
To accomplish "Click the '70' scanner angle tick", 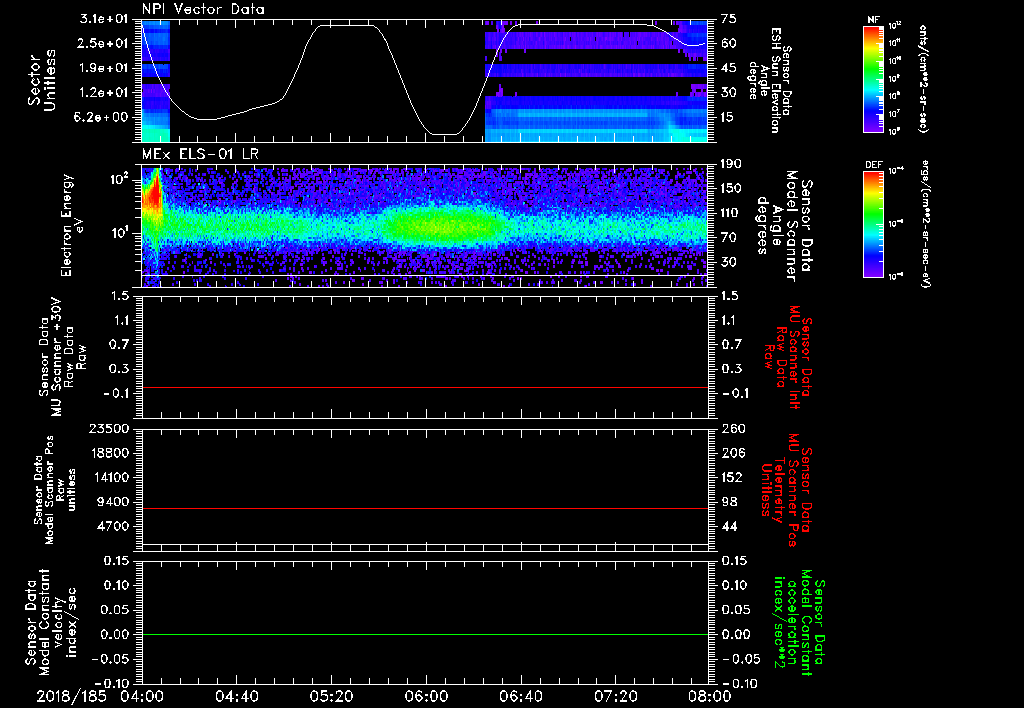I will [x=729, y=238].
